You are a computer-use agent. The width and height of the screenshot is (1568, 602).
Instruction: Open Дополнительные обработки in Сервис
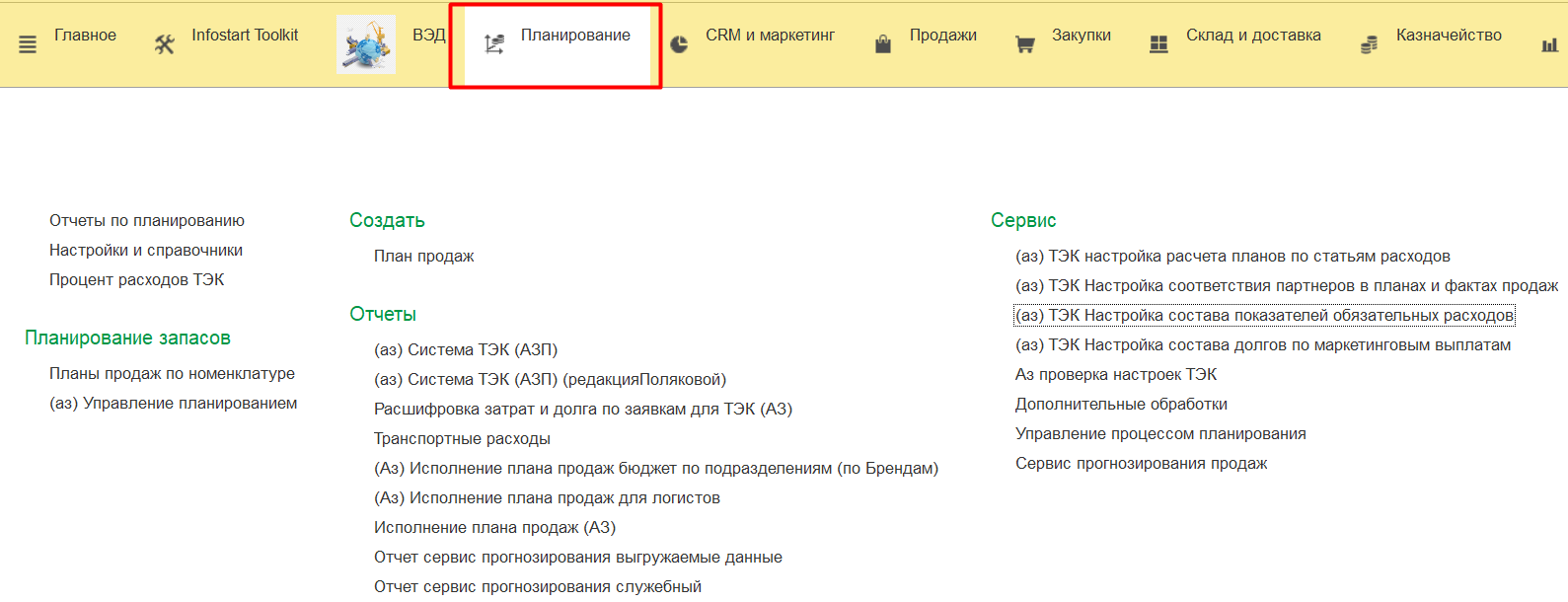[x=1121, y=405]
